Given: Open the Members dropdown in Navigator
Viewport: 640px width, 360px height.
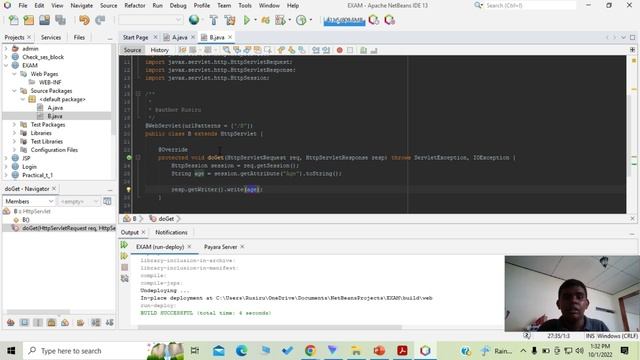Looking at the screenshot, I should (x=29, y=201).
